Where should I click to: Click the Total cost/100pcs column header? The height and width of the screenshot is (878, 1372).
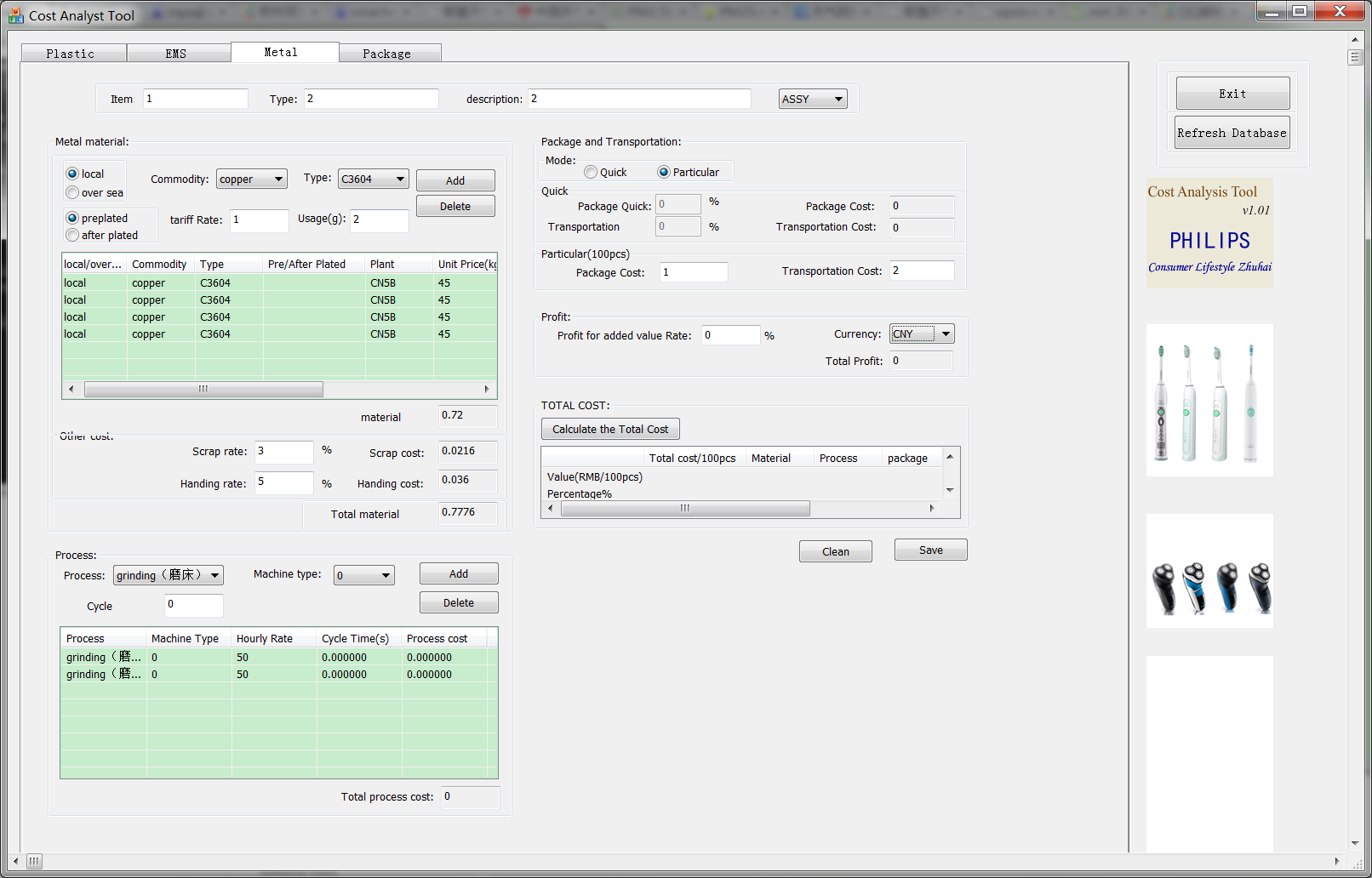coord(695,458)
